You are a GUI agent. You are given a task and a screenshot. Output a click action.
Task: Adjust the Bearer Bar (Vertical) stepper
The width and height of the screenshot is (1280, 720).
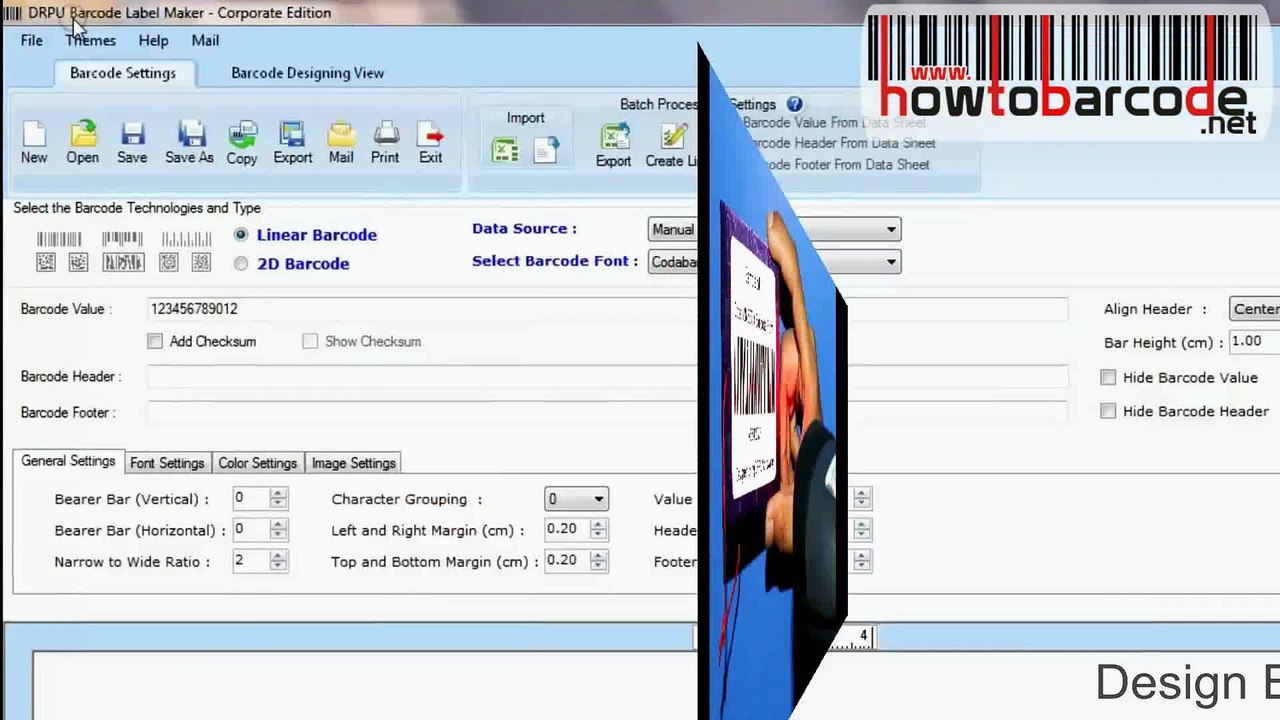[x=278, y=498]
